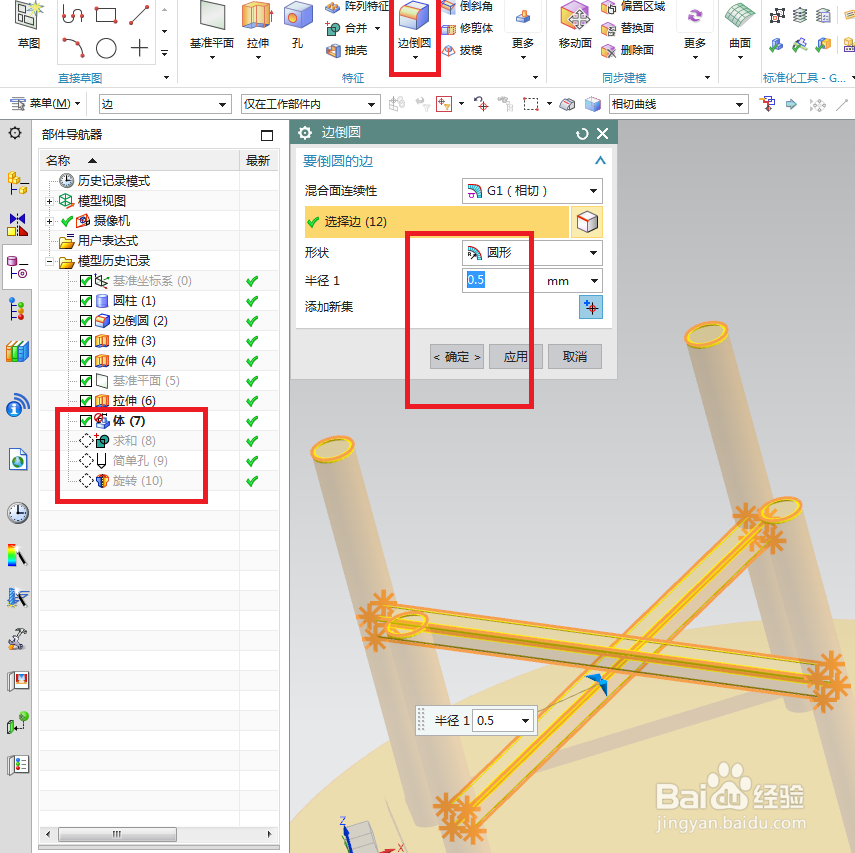The width and height of the screenshot is (855, 853).
Task: Toggle the 拉伸 (4) feature checkbox
Action: coord(86,361)
